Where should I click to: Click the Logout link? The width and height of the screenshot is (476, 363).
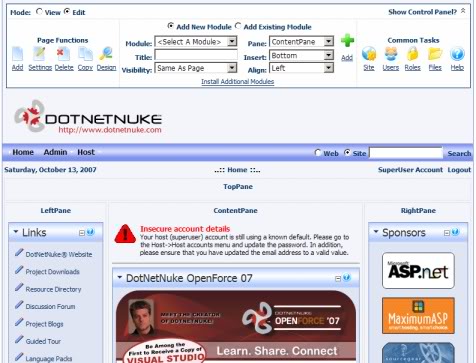tap(459, 170)
